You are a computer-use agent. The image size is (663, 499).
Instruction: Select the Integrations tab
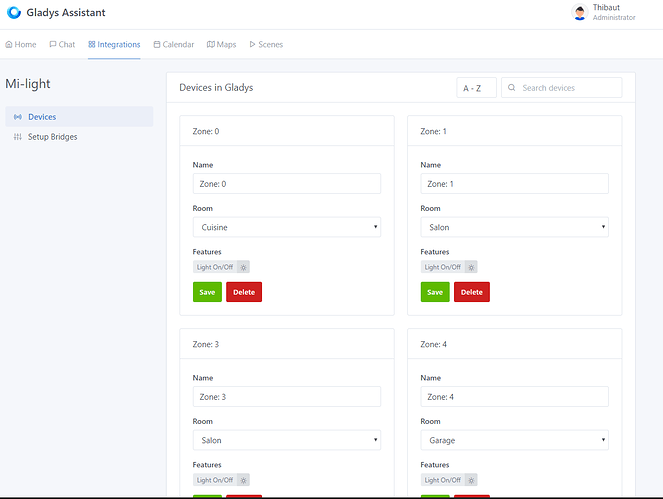pyautogui.click(x=114, y=44)
